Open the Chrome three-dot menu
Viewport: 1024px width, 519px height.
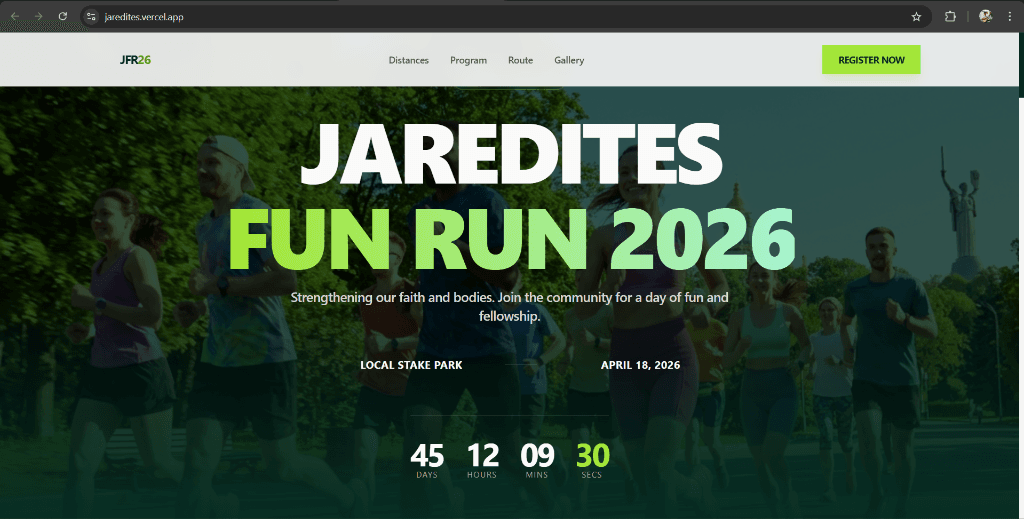1010,16
